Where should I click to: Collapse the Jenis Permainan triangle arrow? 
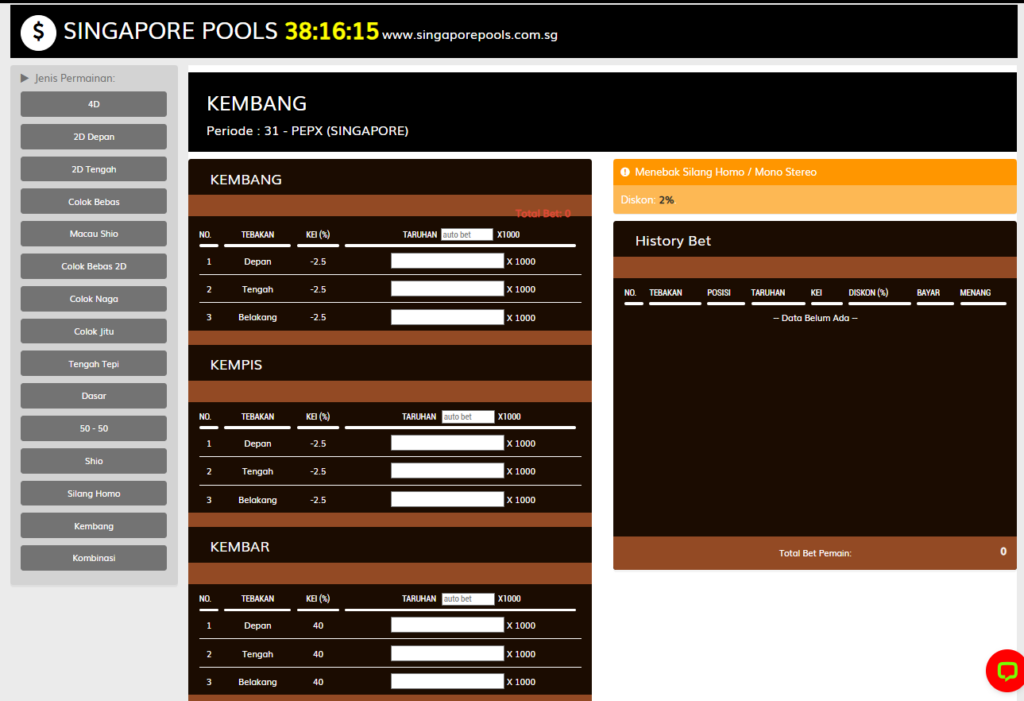(x=25, y=78)
